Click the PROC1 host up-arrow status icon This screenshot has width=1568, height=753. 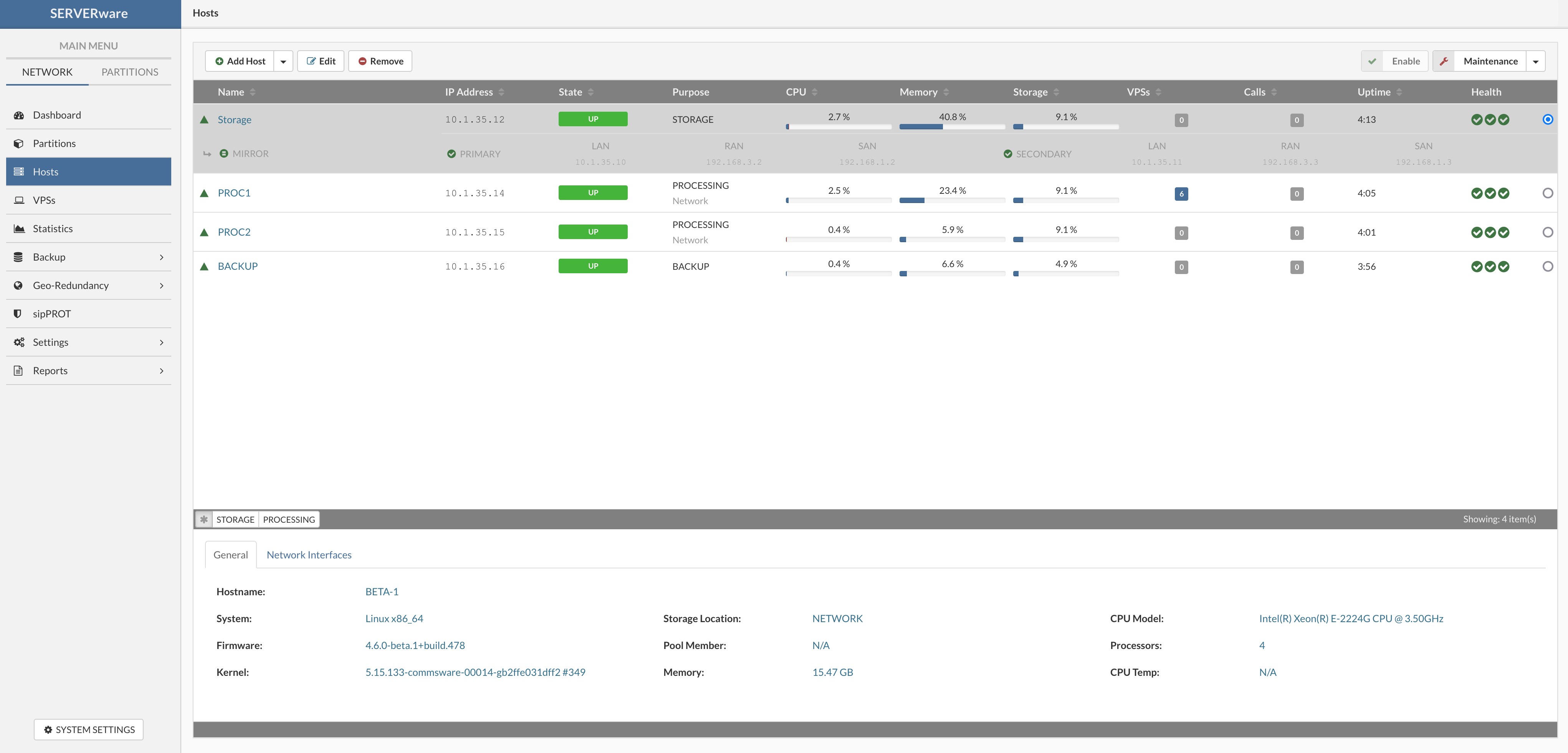[x=205, y=192]
